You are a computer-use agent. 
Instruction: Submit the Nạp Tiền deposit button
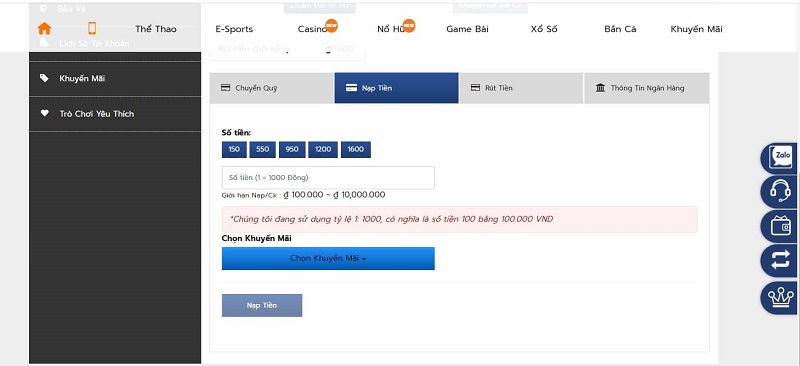click(x=262, y=305)
